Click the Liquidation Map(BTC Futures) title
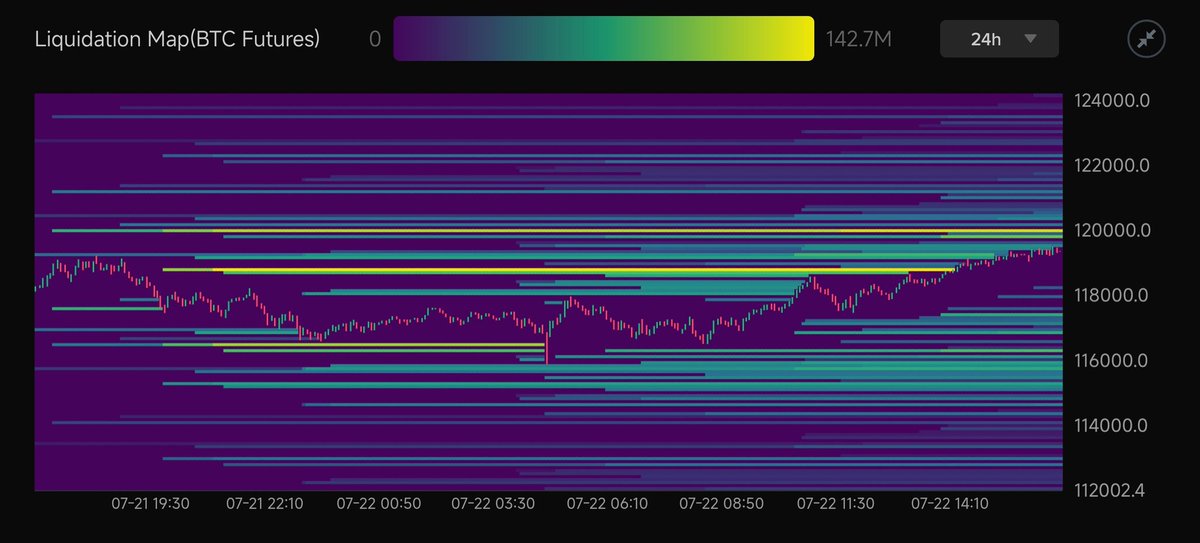Image resolution: width=1200 pixels, height=543 pixels. (x=177, y=40)
